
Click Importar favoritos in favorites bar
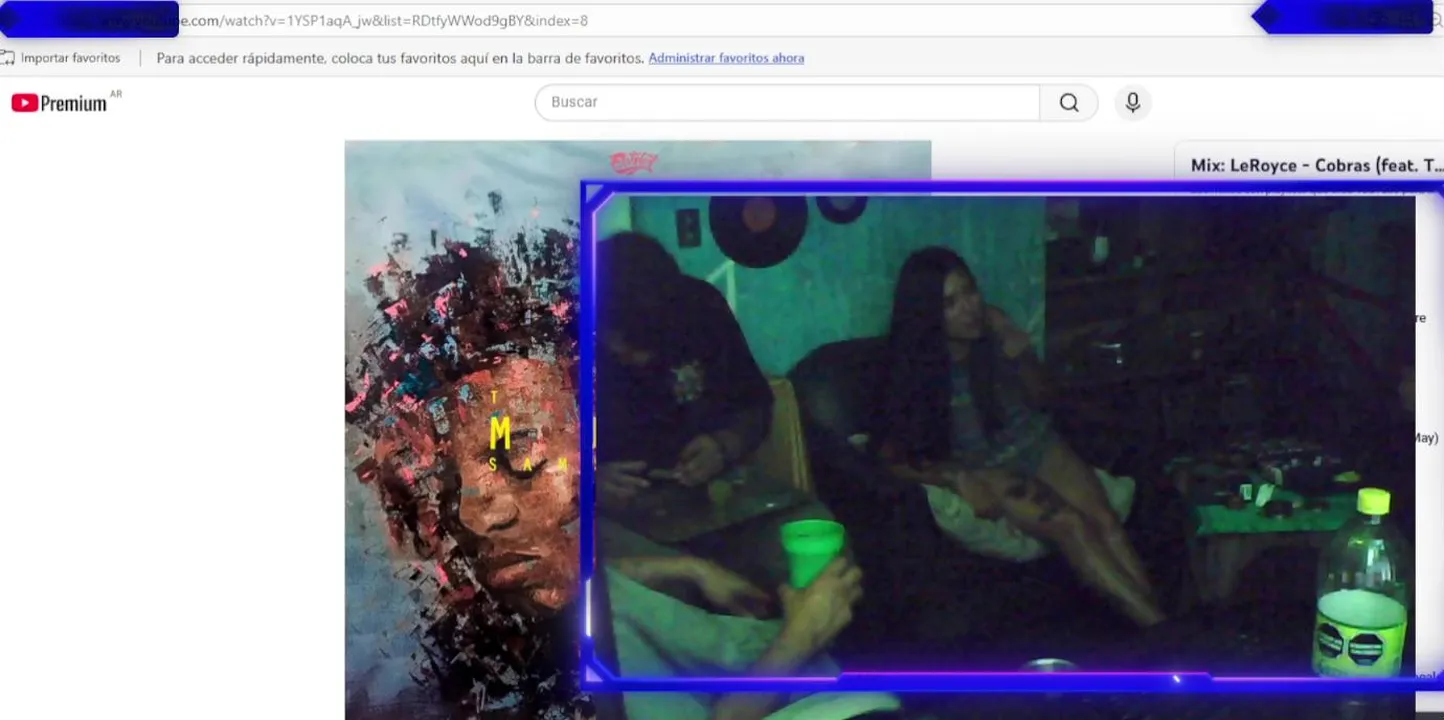(61, 58)
